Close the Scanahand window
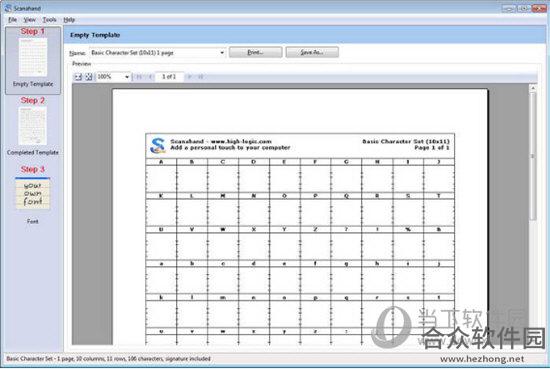Image resolution: width=550 pixels, height=369 pixels. 539,8
